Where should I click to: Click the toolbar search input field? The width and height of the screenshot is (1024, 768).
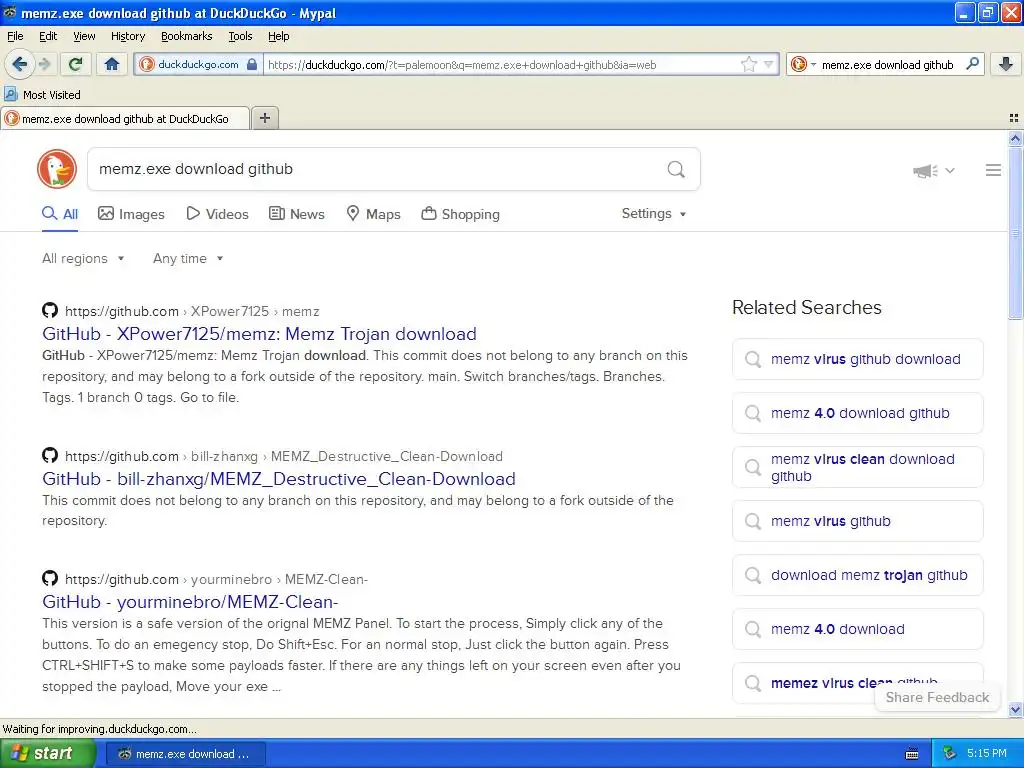point(888,65)
